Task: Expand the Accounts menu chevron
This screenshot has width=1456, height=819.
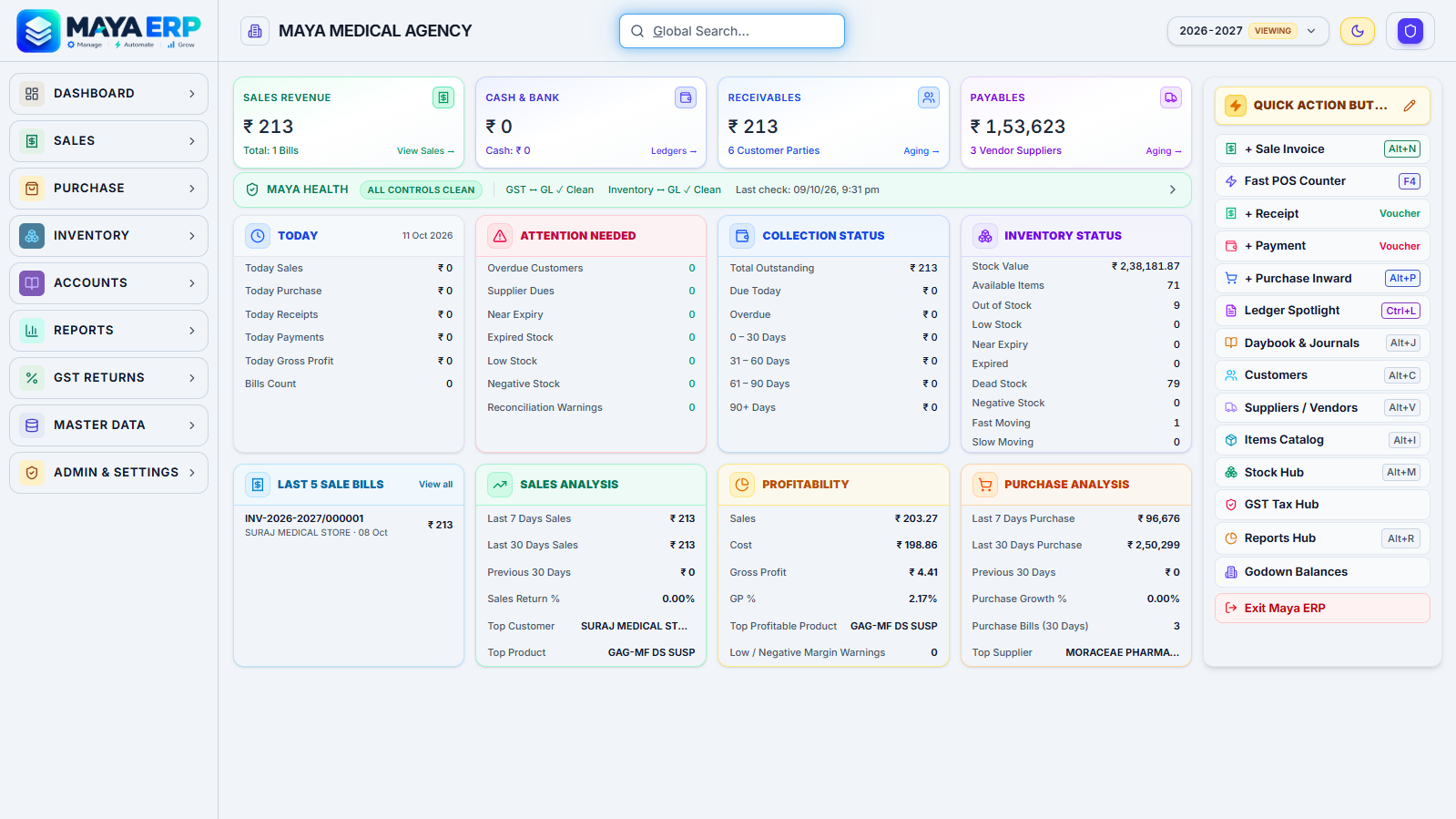Action: pyautogui.click(x=191, y=283)
